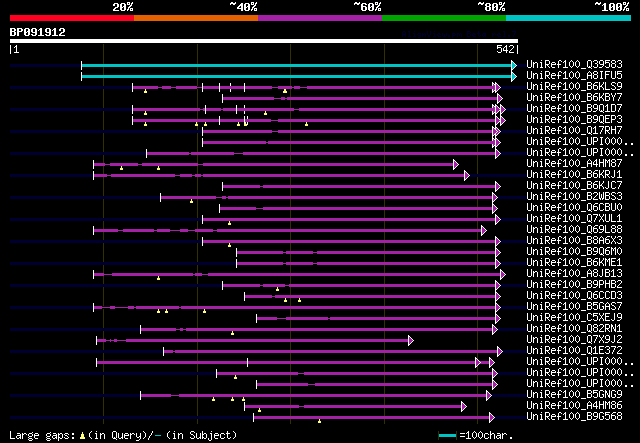Image resolution: width=640 pixels, height=443 pixels.
Task: Click the red 20% legend color segment
Action: coord(72,18)
